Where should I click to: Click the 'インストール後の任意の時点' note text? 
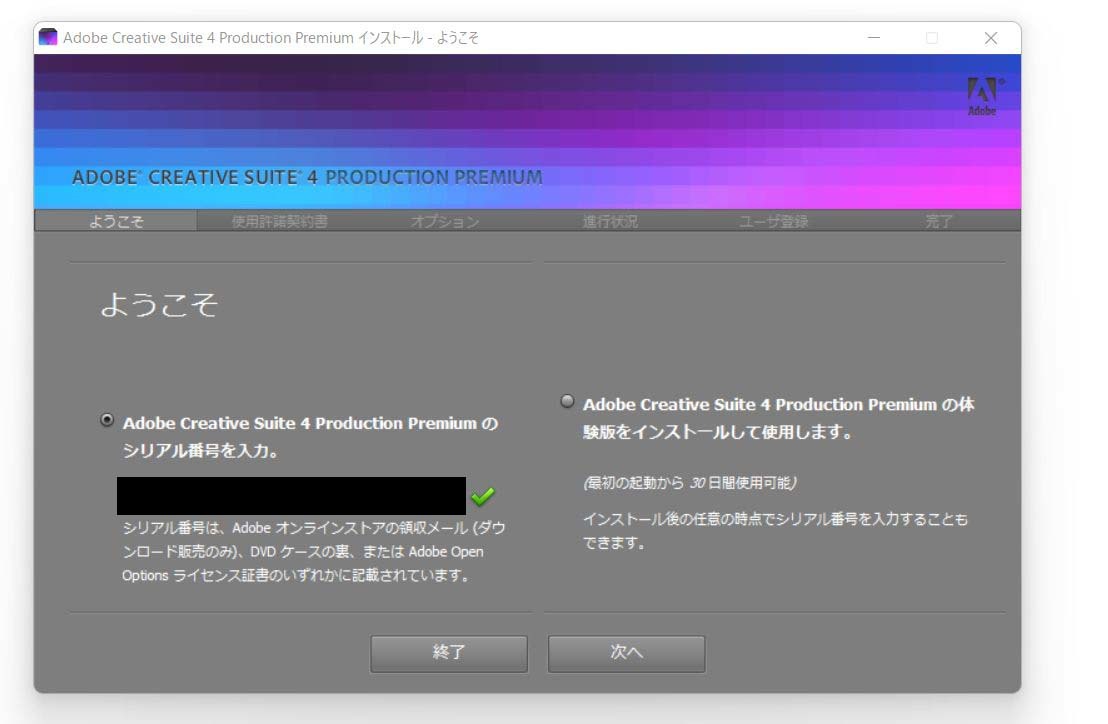tap(775, 531)
